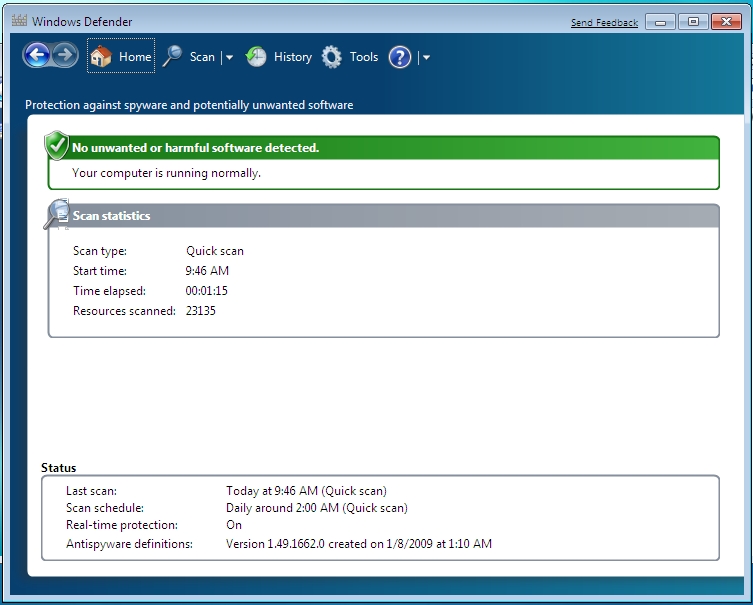753x605 pixels.
Task: Click the start time value '9:46 AM'
Action: tap(207, 271)
